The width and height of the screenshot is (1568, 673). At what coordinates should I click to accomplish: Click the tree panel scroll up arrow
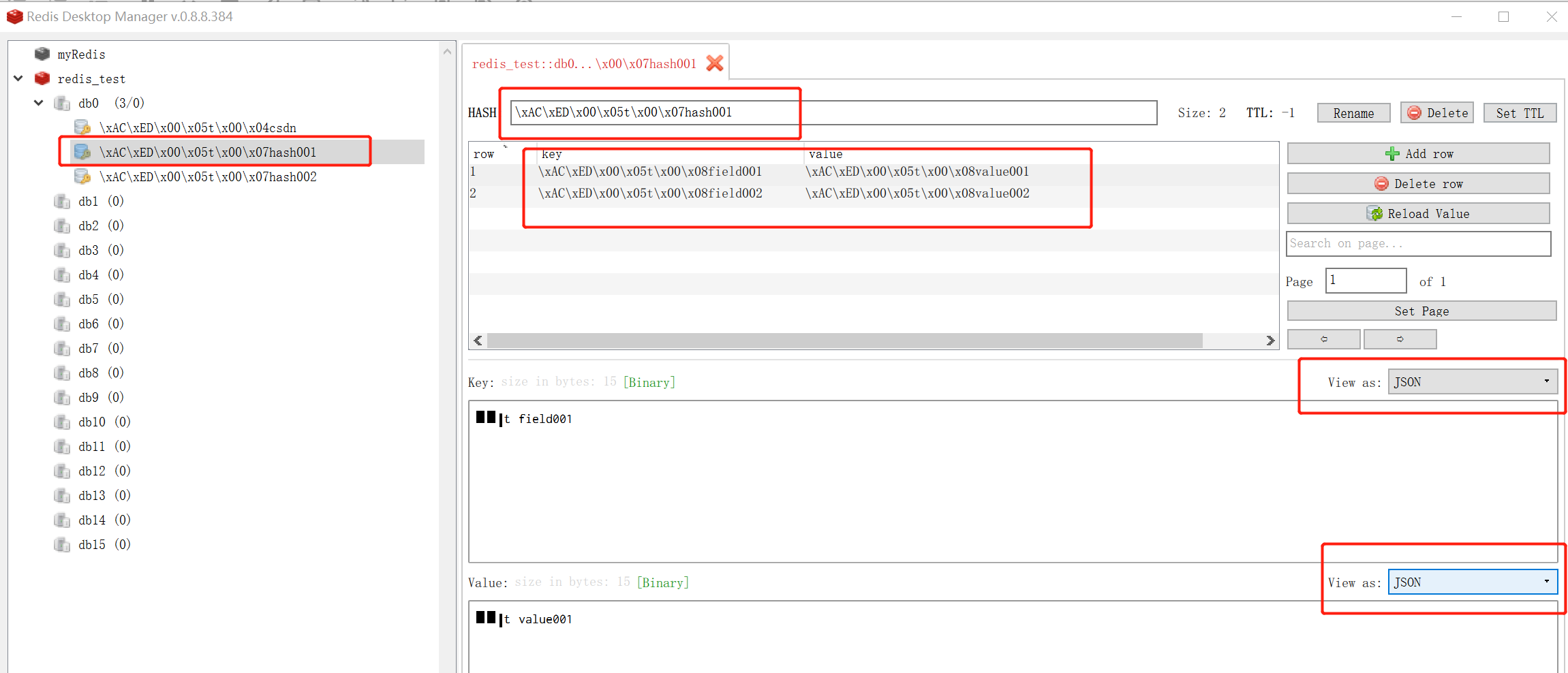tap(447, 51)
